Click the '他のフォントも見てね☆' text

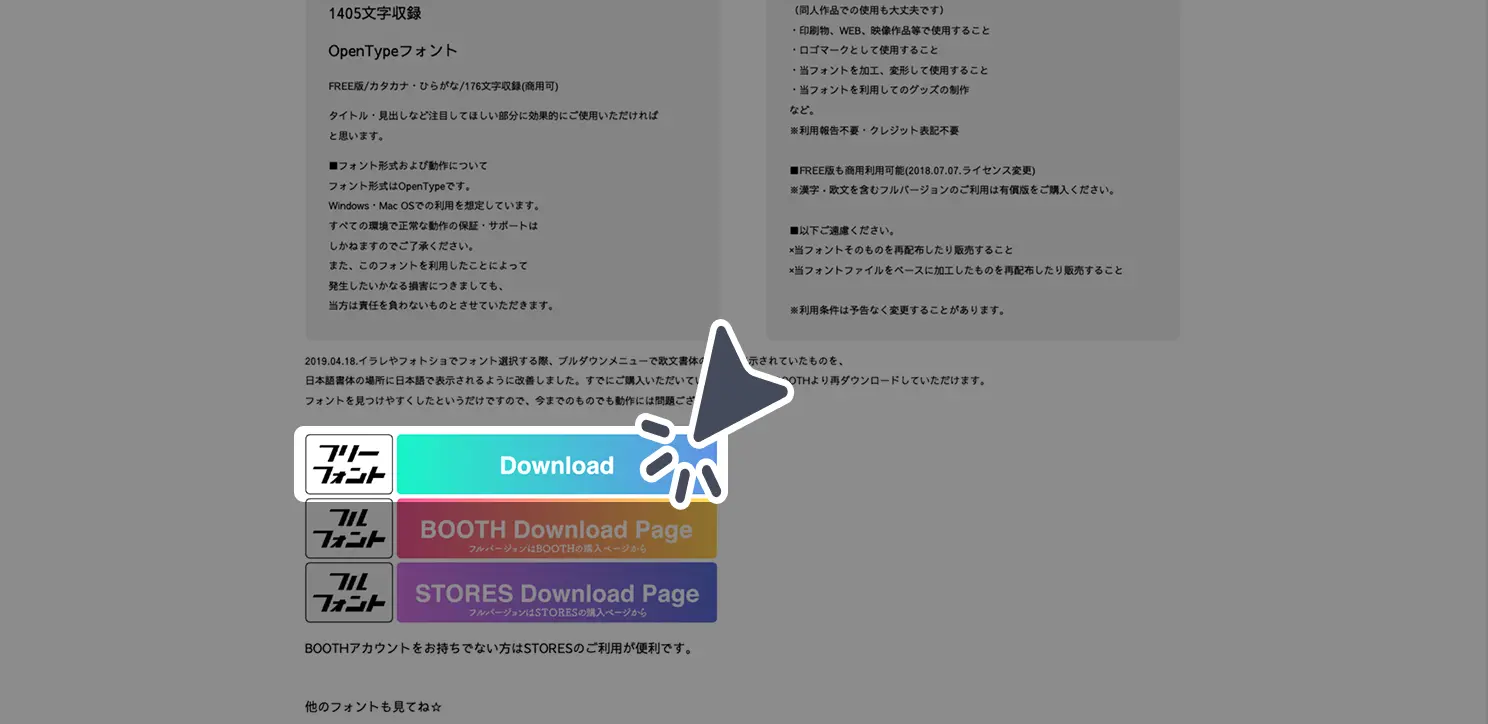coord(373,707)
